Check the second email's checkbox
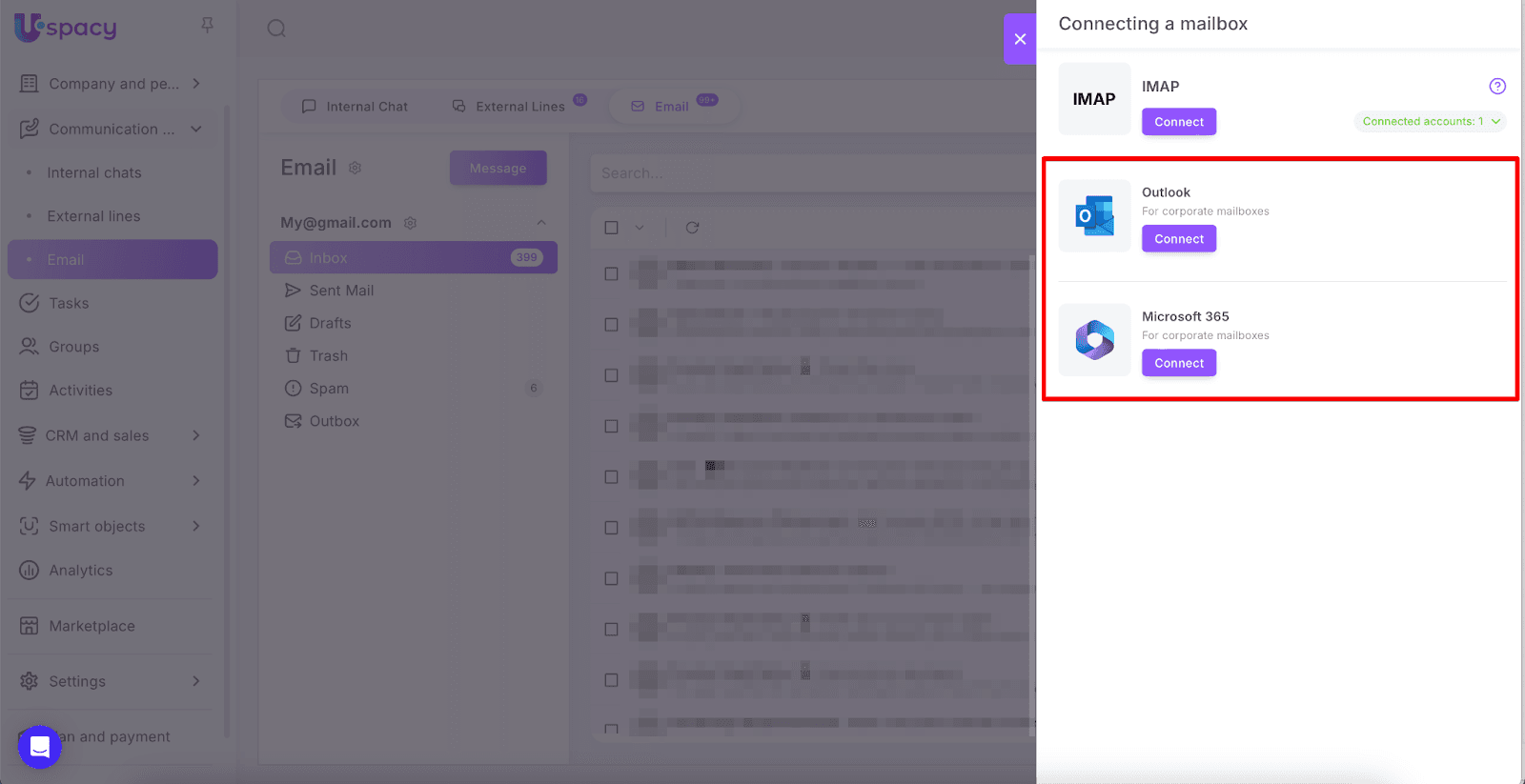This screenshot has width=1525, height=784. [612, 325]
